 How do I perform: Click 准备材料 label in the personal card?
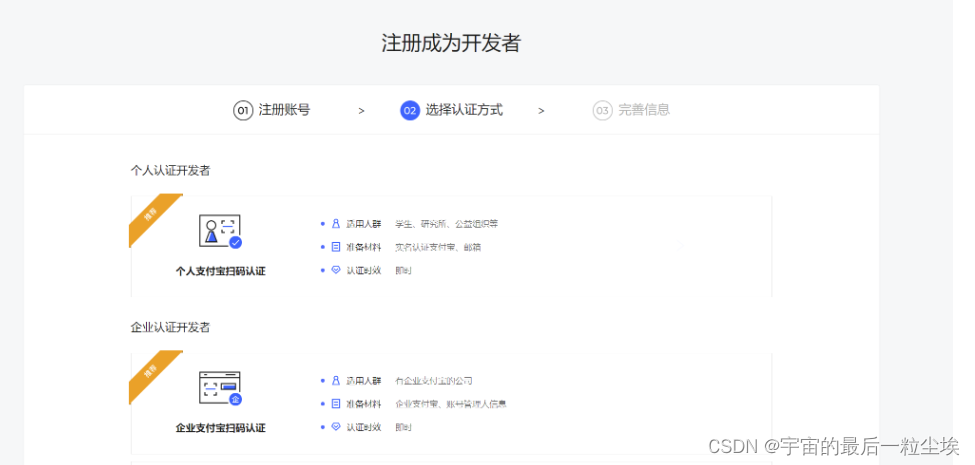coord(364,247)
